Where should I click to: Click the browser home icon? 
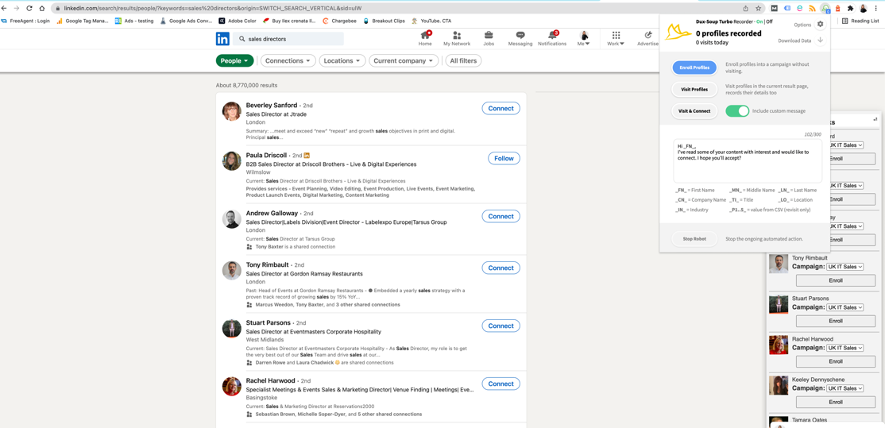point(42,8)
